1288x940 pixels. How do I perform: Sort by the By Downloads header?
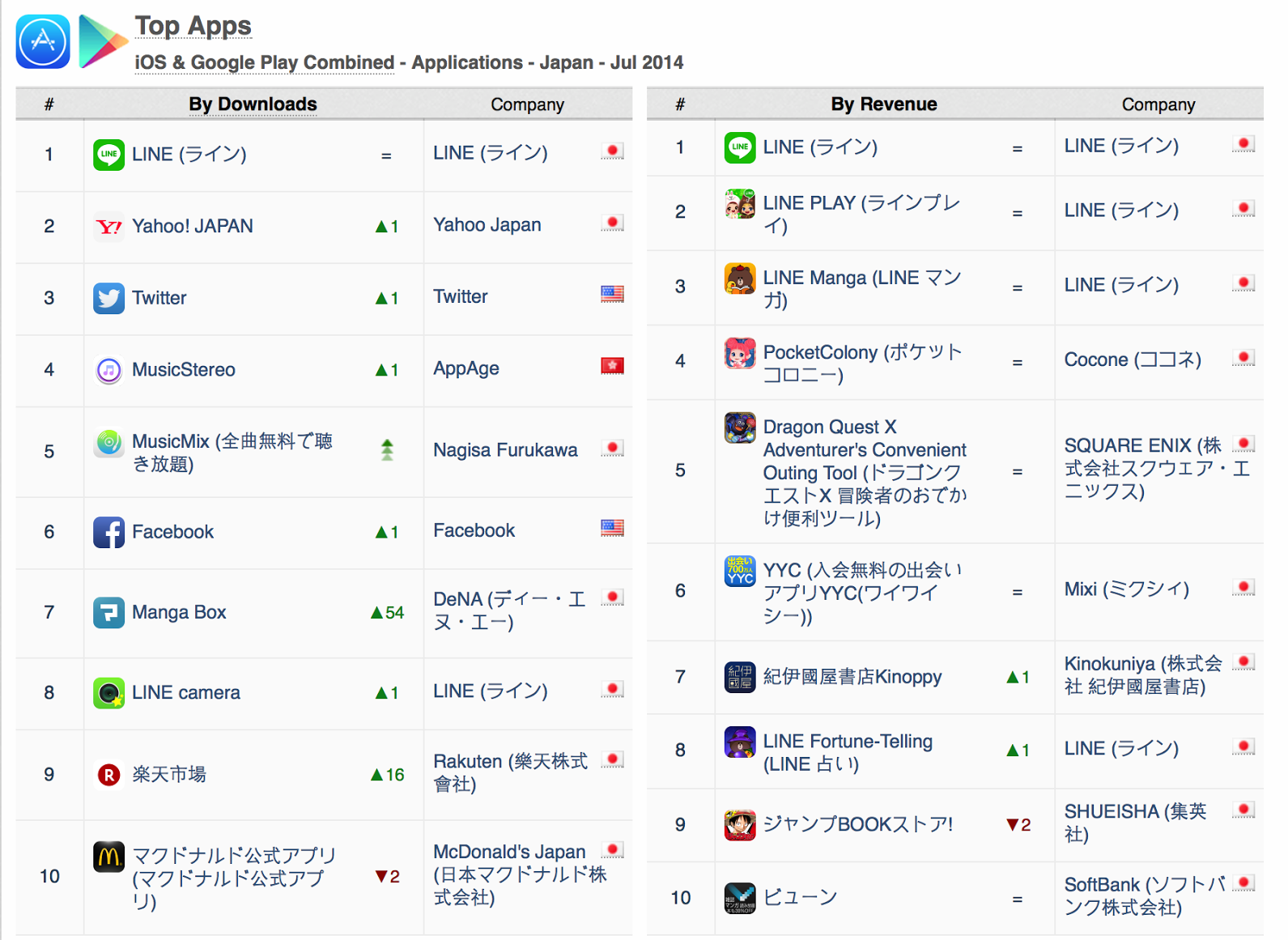click(x=253, y=104)
